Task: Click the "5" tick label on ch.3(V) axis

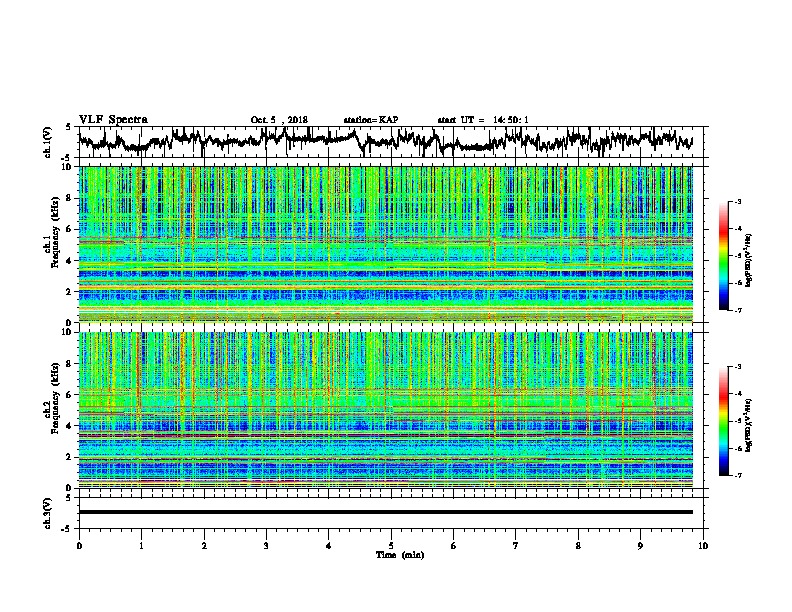Action: (69, 498)
